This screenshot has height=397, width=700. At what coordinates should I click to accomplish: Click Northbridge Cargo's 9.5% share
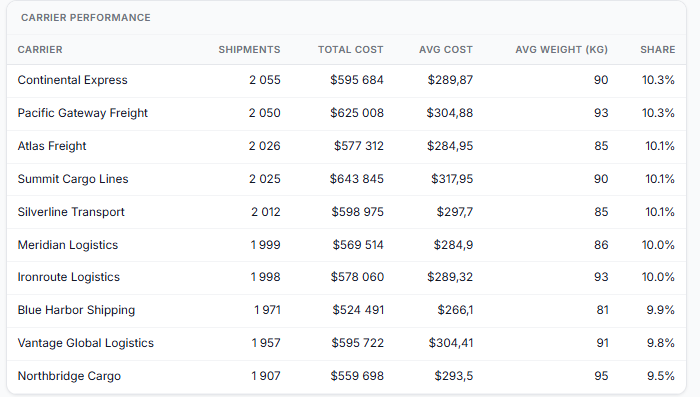point(661,376)
